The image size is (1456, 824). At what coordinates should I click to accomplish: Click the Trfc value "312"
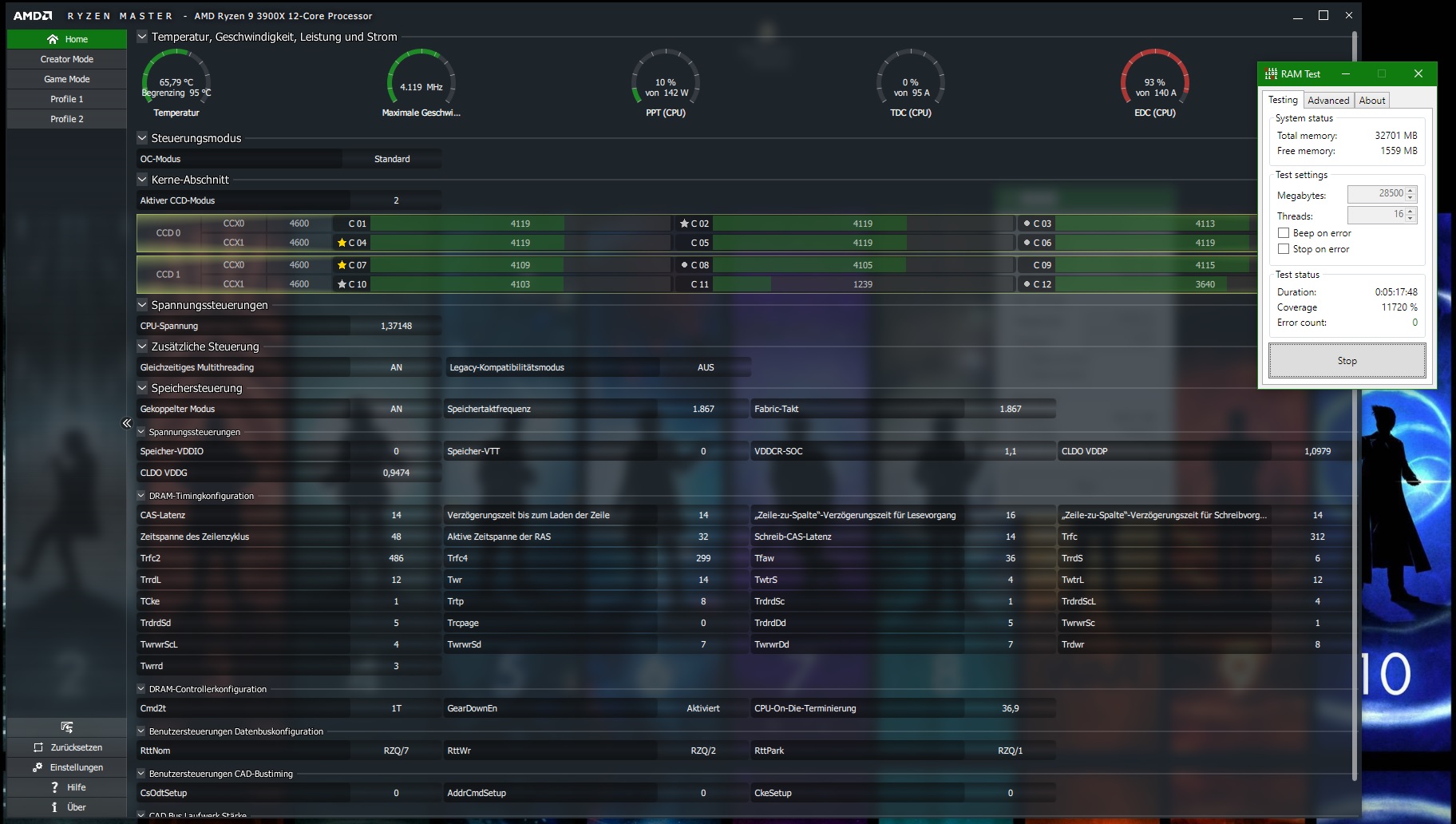click(1317, 537)
